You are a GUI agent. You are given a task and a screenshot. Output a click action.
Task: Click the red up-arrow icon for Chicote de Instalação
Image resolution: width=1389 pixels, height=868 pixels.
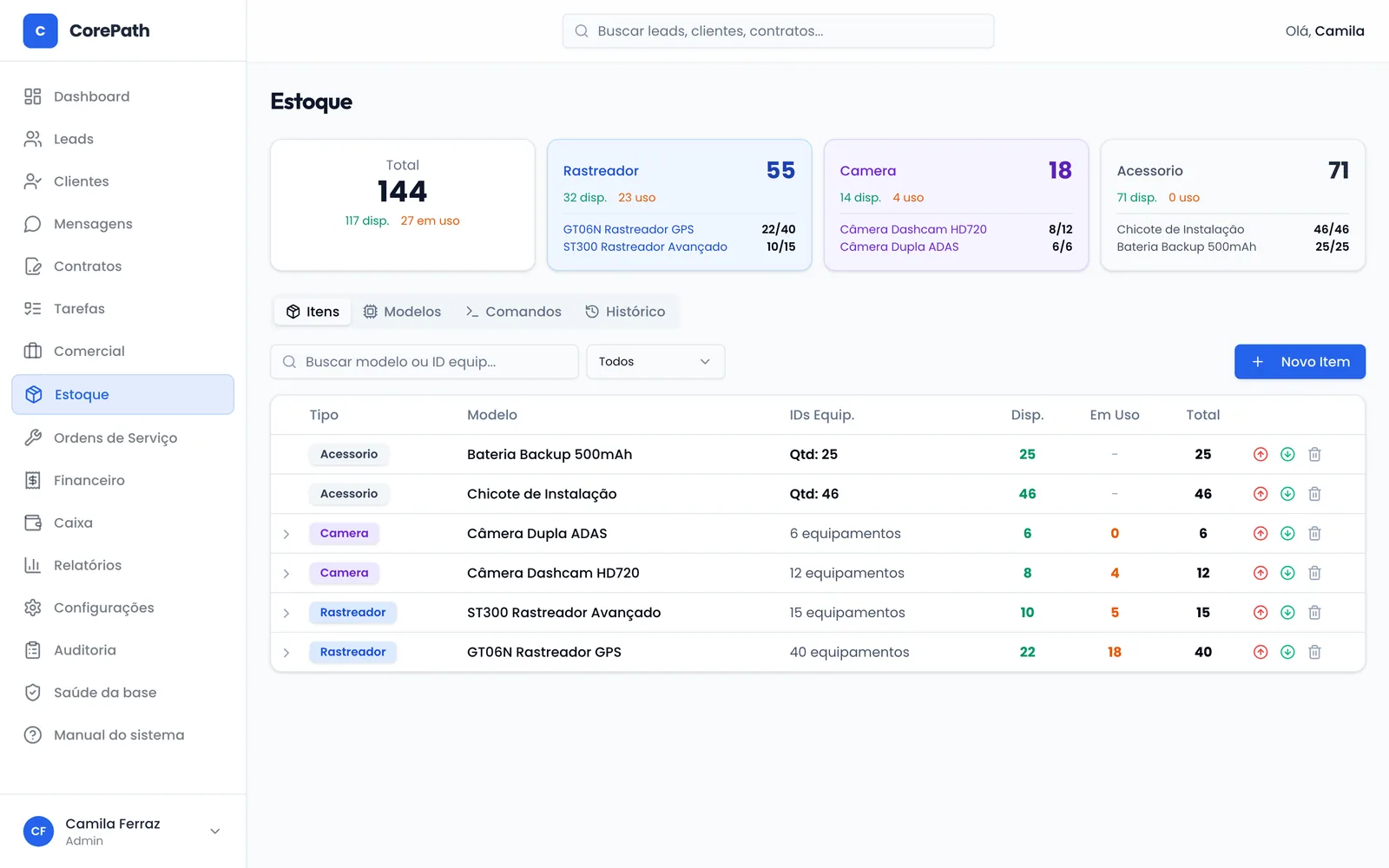click(x=1261, y=494)
